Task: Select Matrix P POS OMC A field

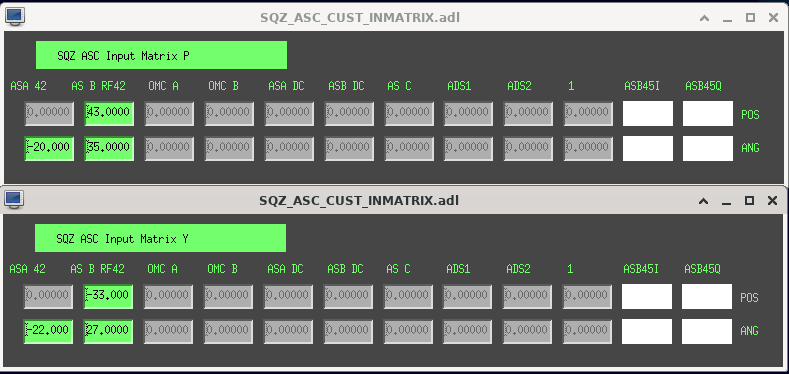Action: click(x=170, y=114)
